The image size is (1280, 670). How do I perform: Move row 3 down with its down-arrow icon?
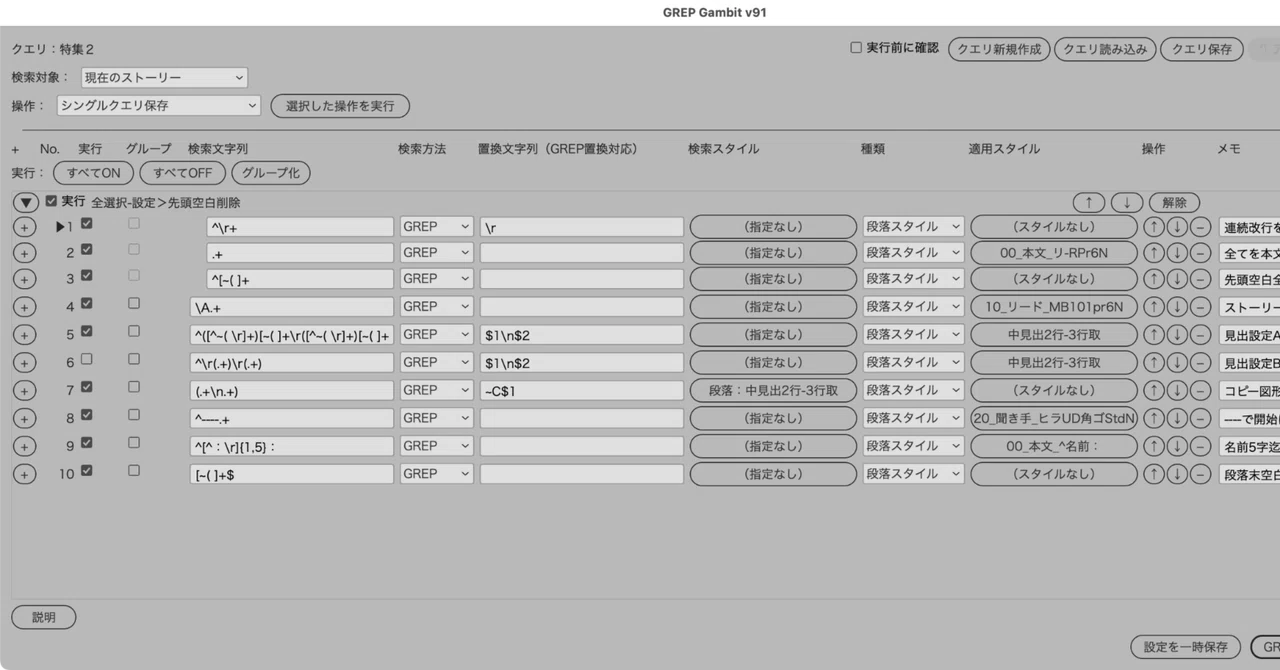coord(1178,279)
